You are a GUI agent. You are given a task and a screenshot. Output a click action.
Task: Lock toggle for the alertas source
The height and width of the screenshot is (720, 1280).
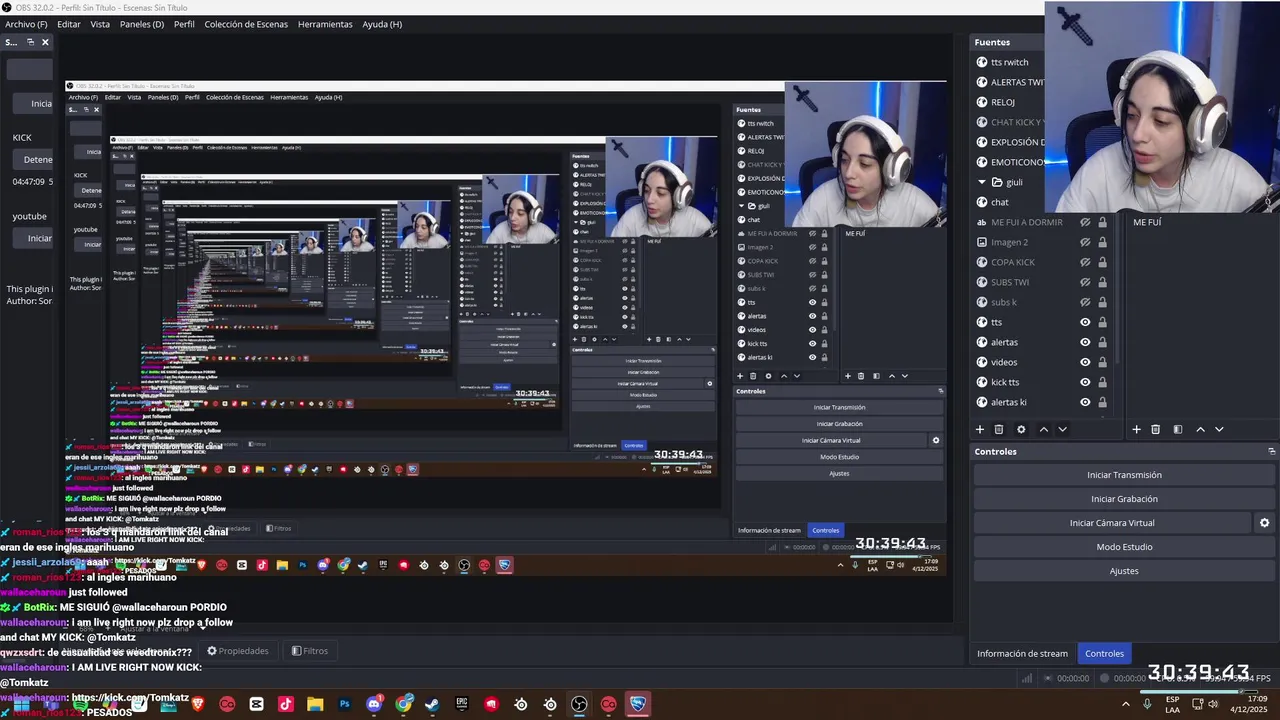click(1102, 342)
